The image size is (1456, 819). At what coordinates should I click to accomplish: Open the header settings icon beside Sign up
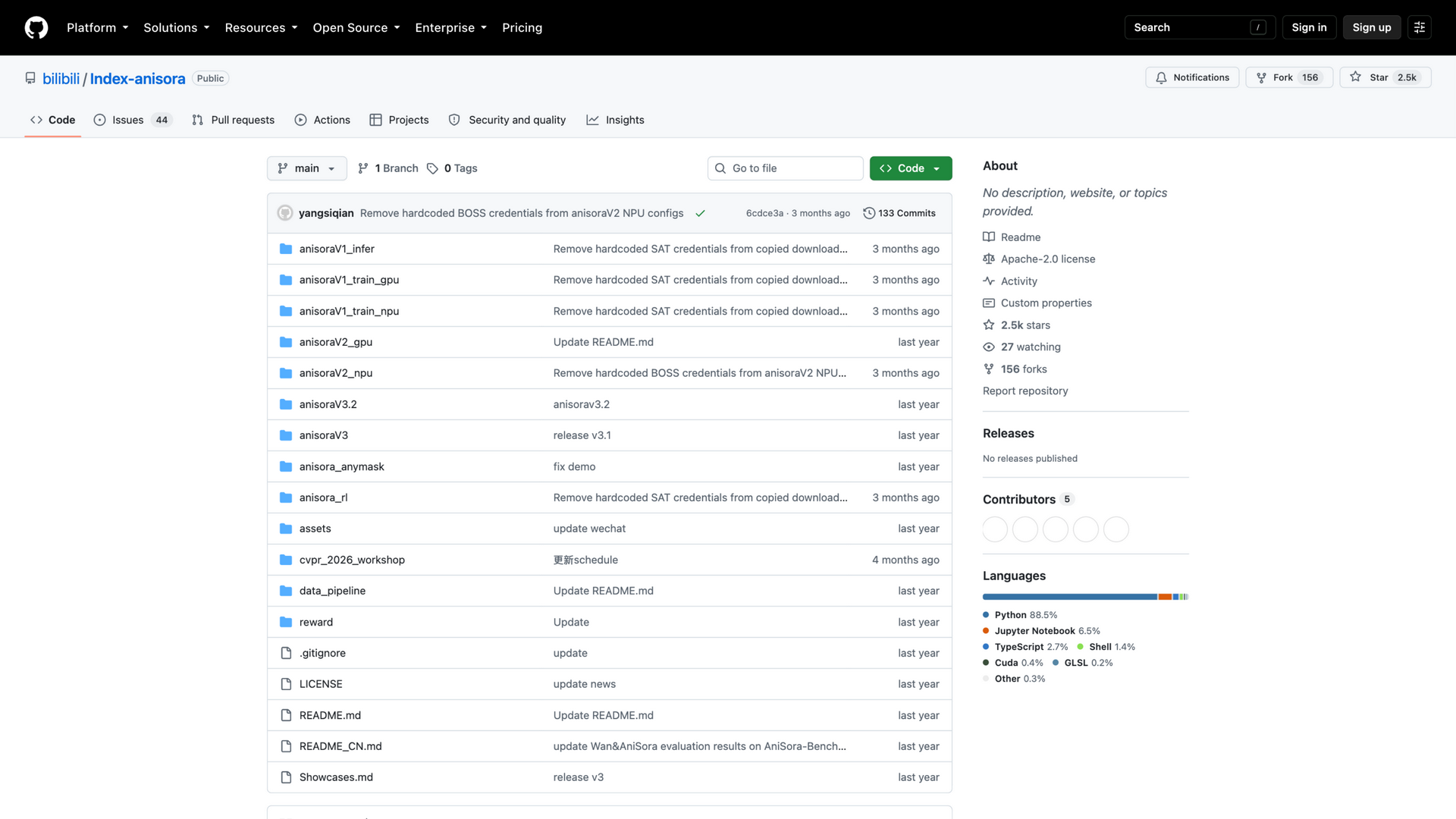tap(1420, 27)
